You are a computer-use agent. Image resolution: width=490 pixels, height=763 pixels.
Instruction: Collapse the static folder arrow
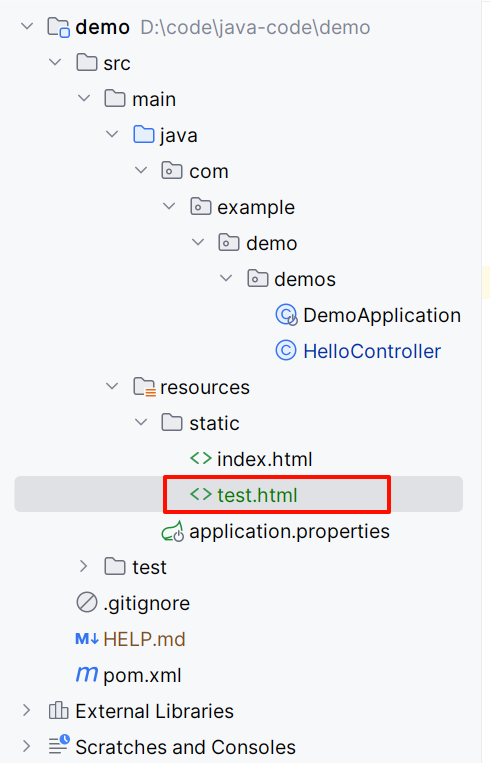141,422
